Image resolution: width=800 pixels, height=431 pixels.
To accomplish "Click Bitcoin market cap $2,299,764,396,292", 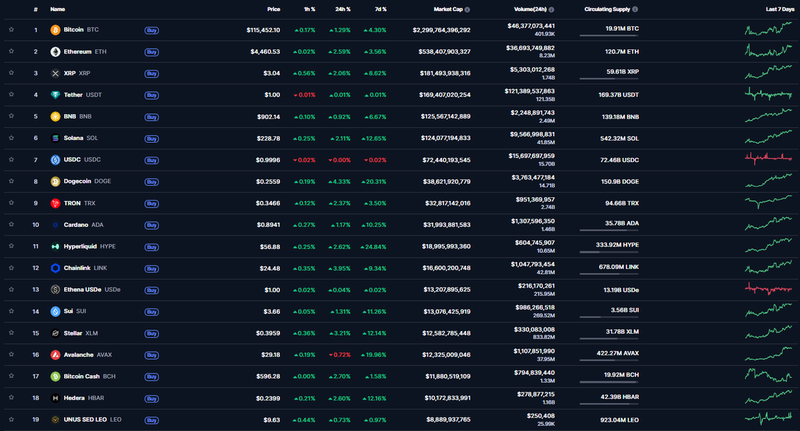I will pos(441,30).
